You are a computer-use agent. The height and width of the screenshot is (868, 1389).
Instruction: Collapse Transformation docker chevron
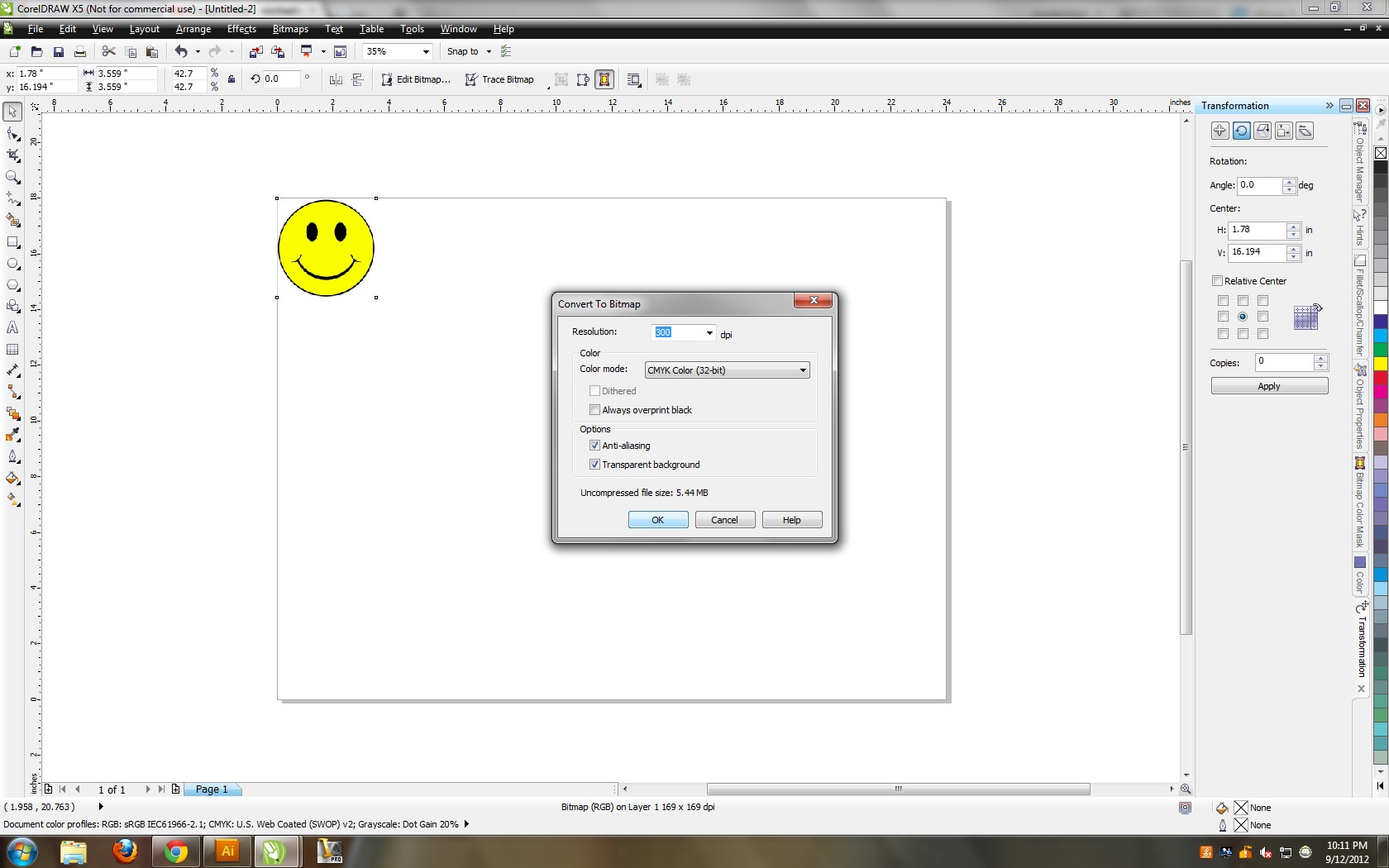click(1329, 106)
